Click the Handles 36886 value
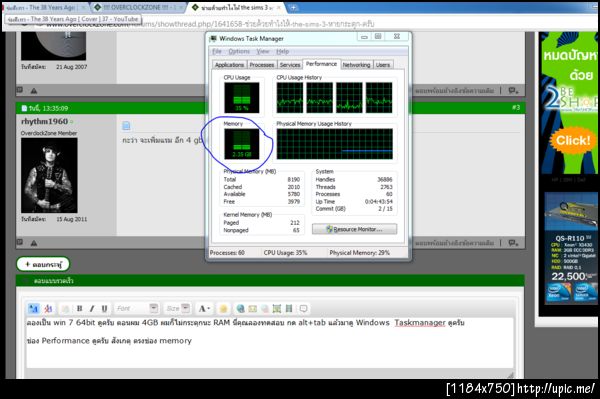Screen dimensions: 600x399 click(x=385, y=179)
